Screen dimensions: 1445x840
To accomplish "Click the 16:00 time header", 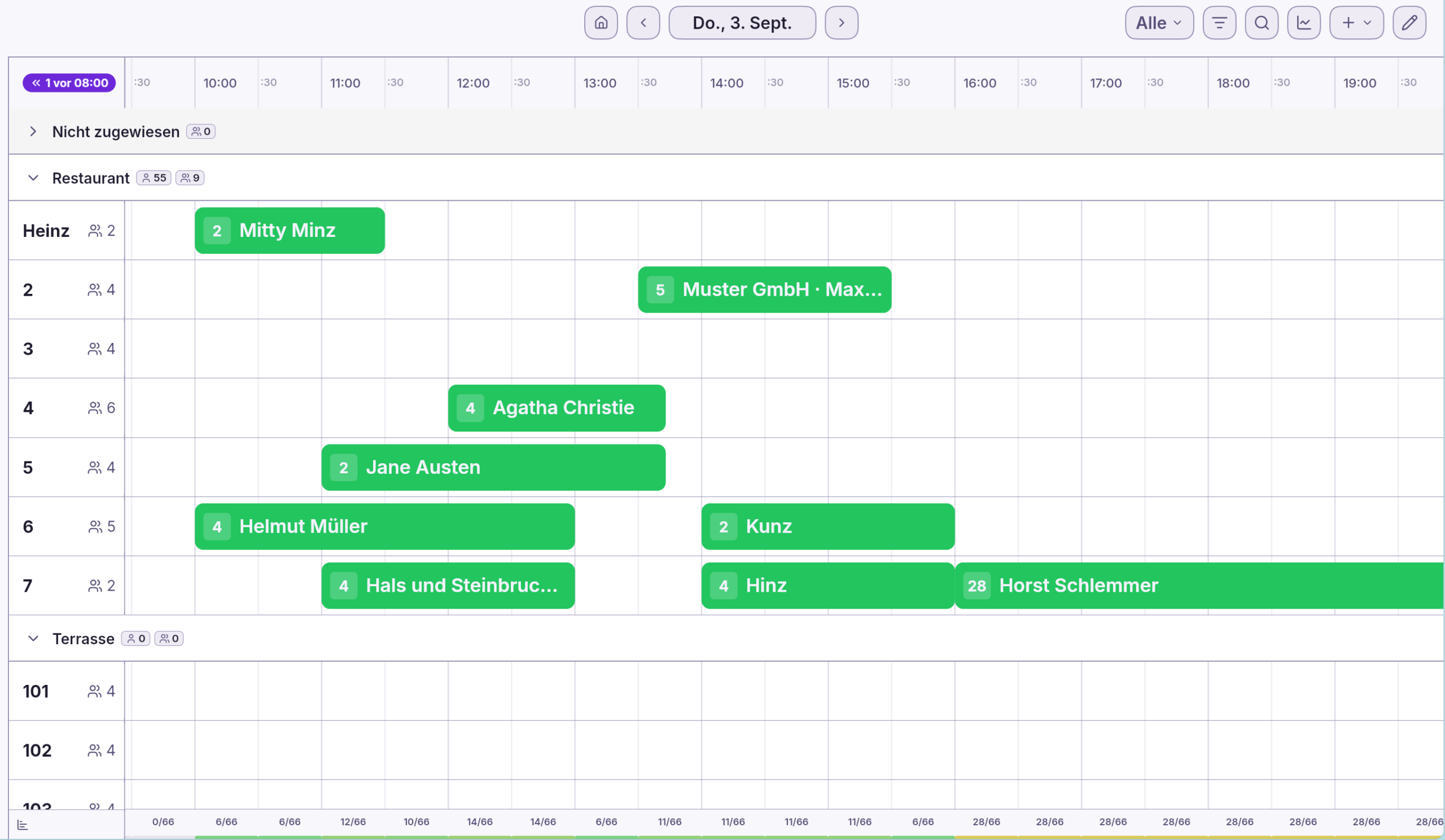I will coord(979,82).
